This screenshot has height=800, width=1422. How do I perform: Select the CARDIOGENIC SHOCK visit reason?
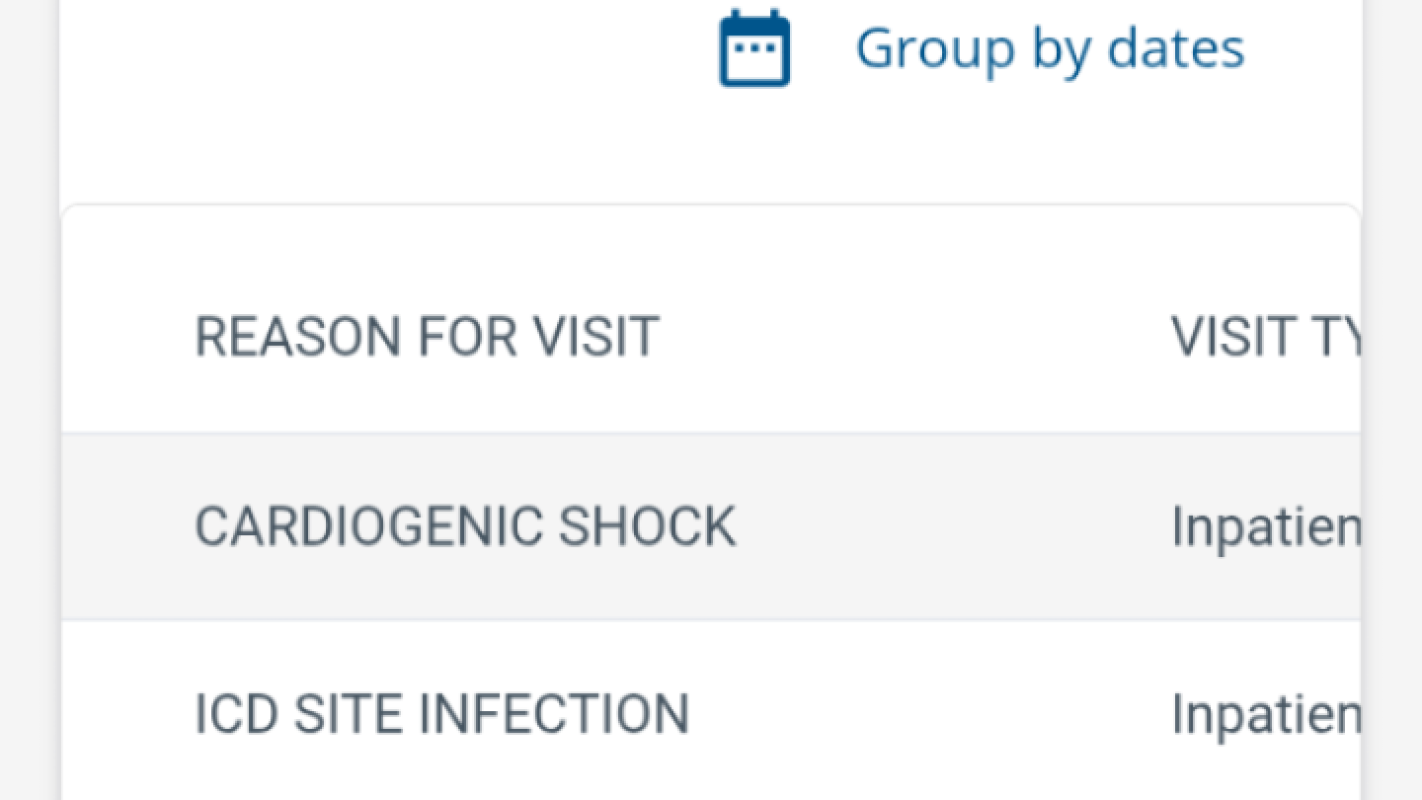(x=465, y=527)
